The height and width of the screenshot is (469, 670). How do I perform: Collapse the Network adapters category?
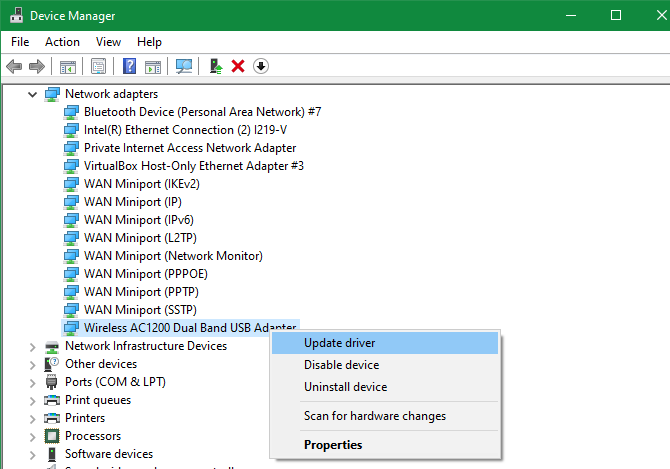(32, 94)
